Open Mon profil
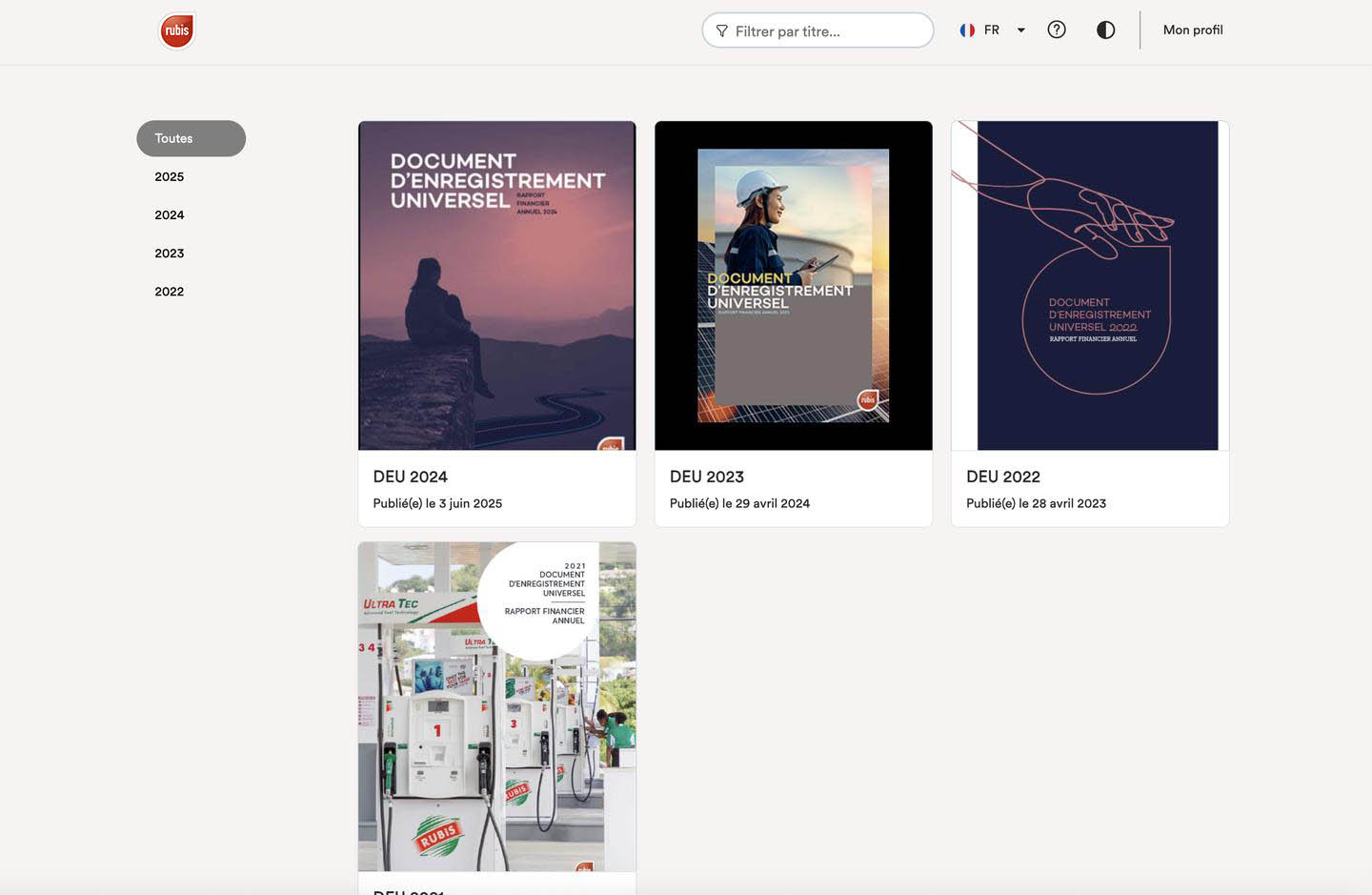The image size is (1372, 895). pyautogui.click(x=1193, y=30)
